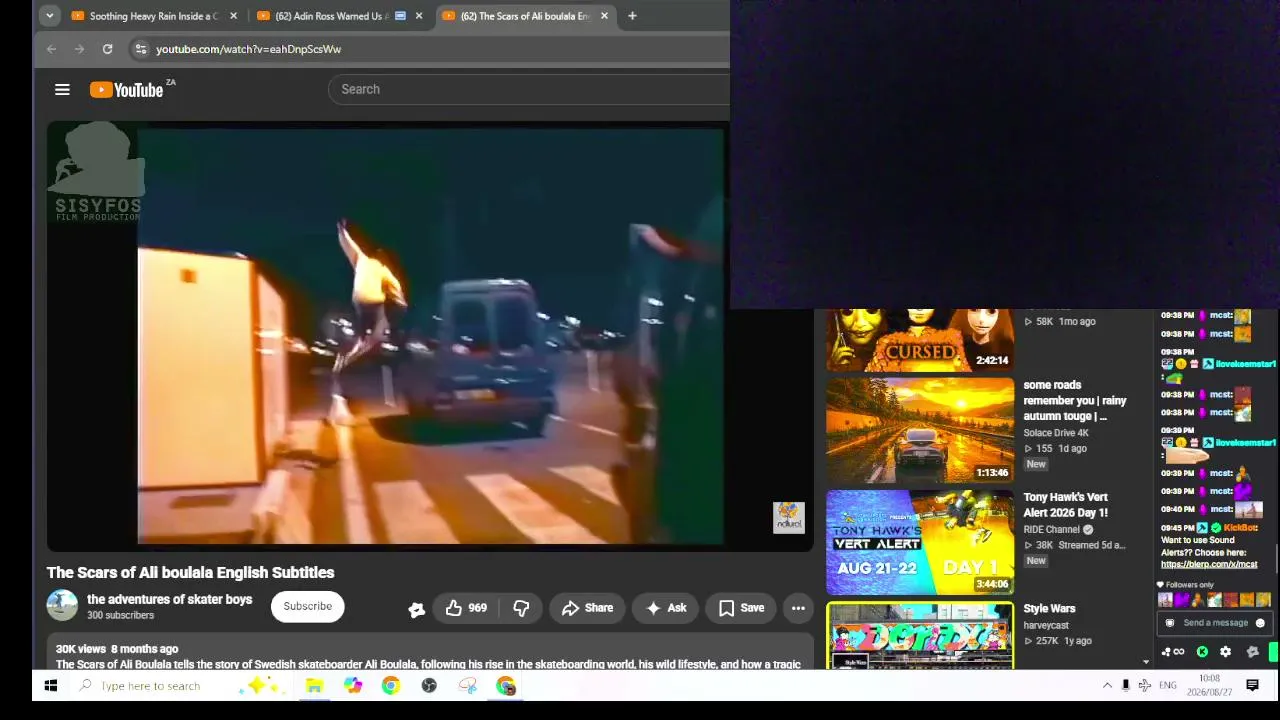Visit the RIDE Channel link

click(1051, 530)
